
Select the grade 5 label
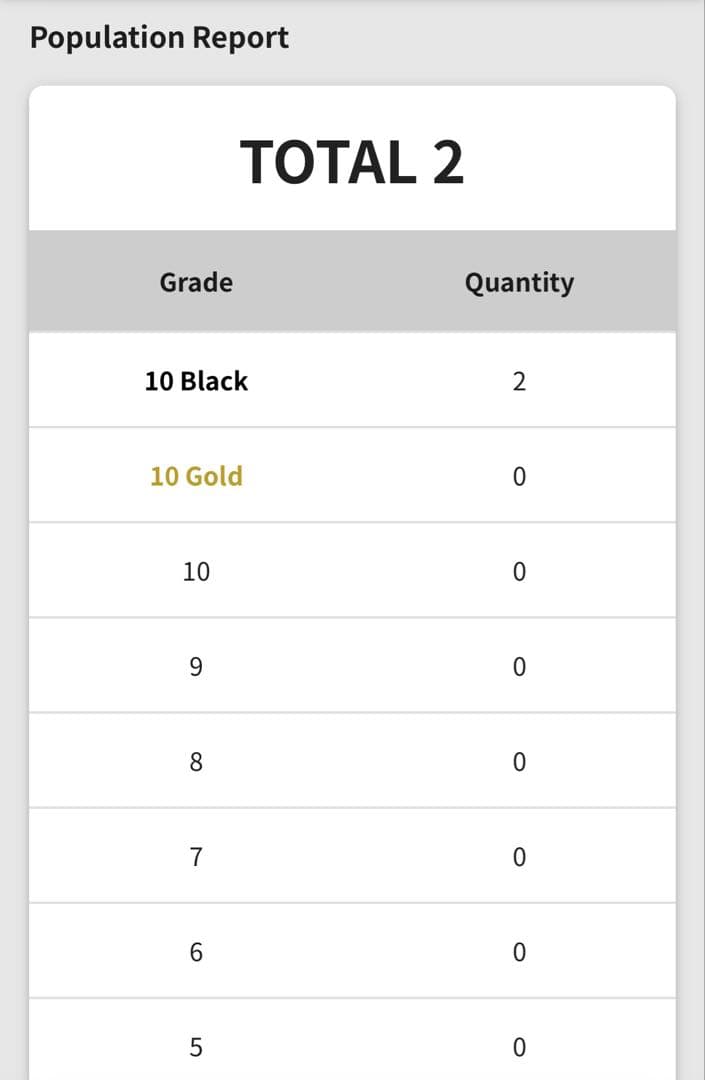coord(196,1047)
